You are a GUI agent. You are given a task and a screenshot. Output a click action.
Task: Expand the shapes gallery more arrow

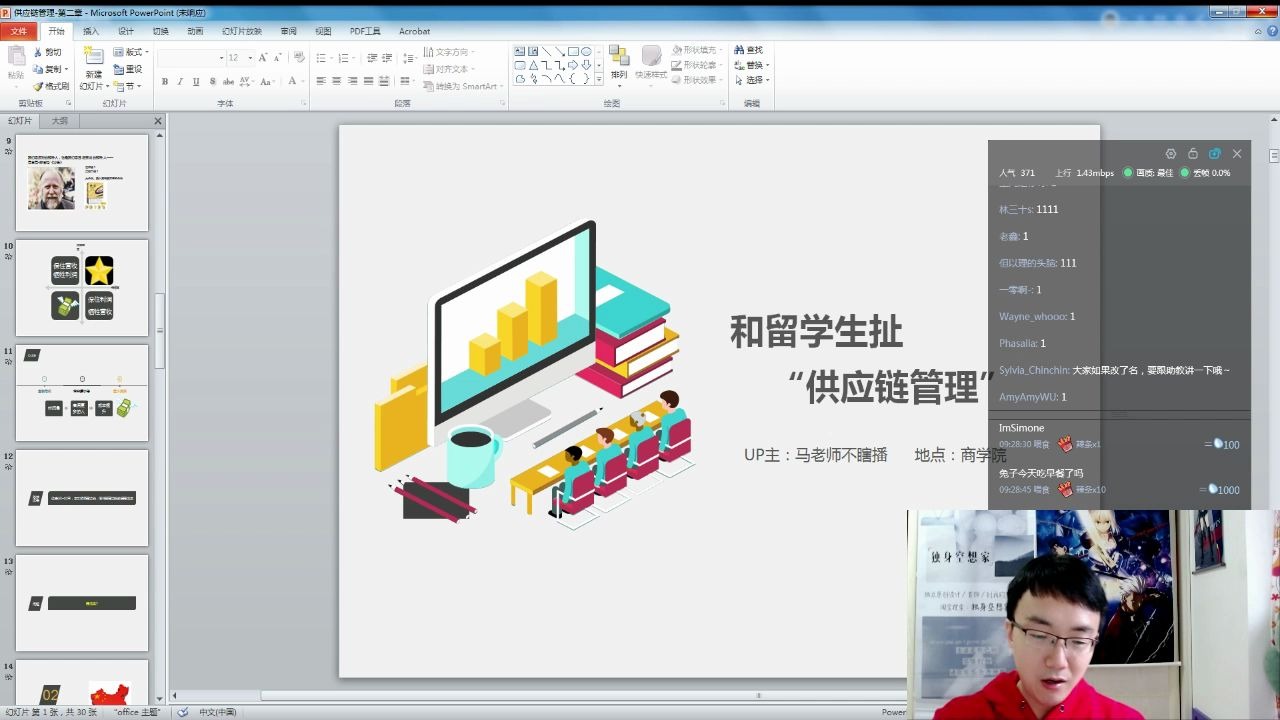click(x=598, y=79)
